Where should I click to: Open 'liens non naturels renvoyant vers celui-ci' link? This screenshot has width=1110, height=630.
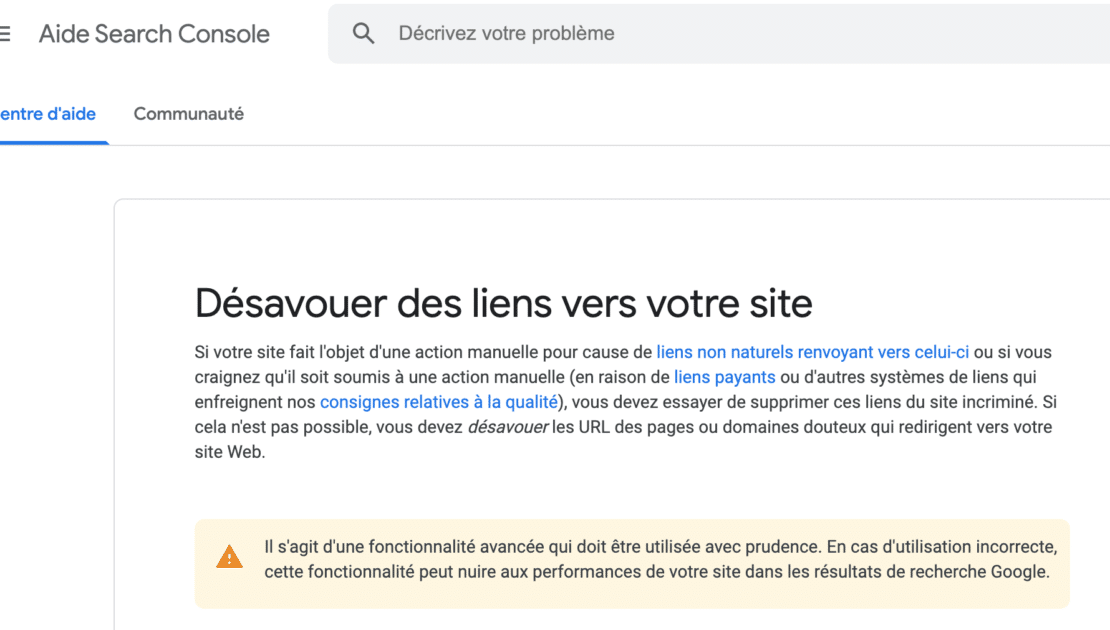point(812,352)
